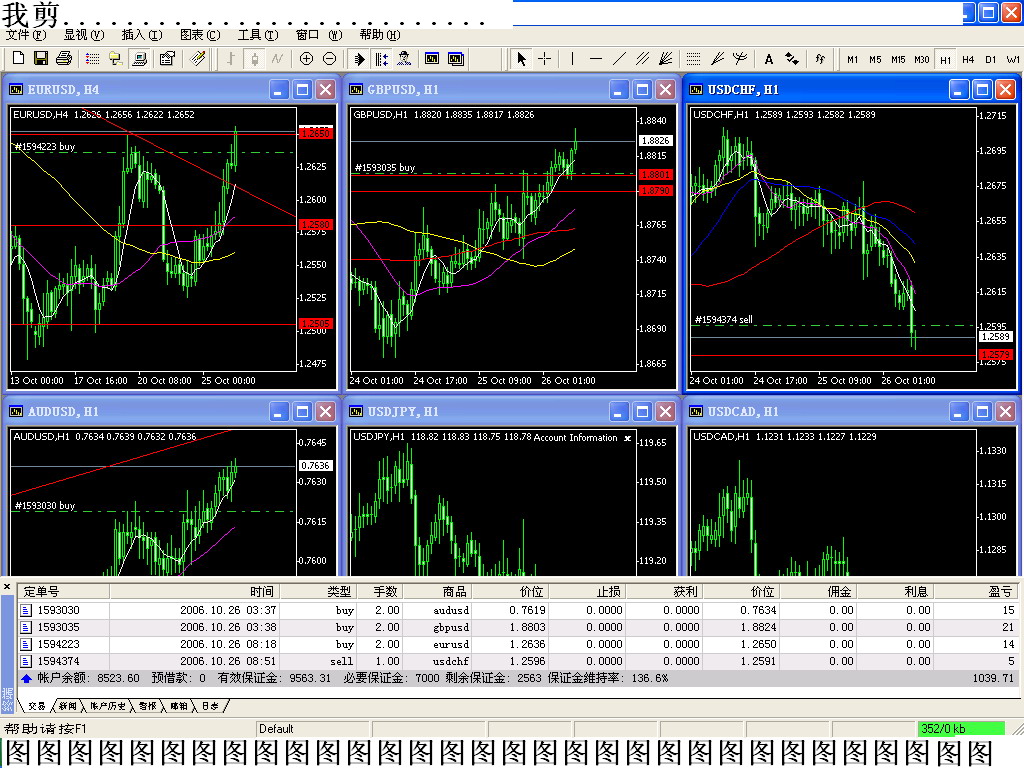This screenshot has height=768, width=1024.
Task: Switch to candlestick chart display
Action: pyautogui.click(x=254, y=59)
